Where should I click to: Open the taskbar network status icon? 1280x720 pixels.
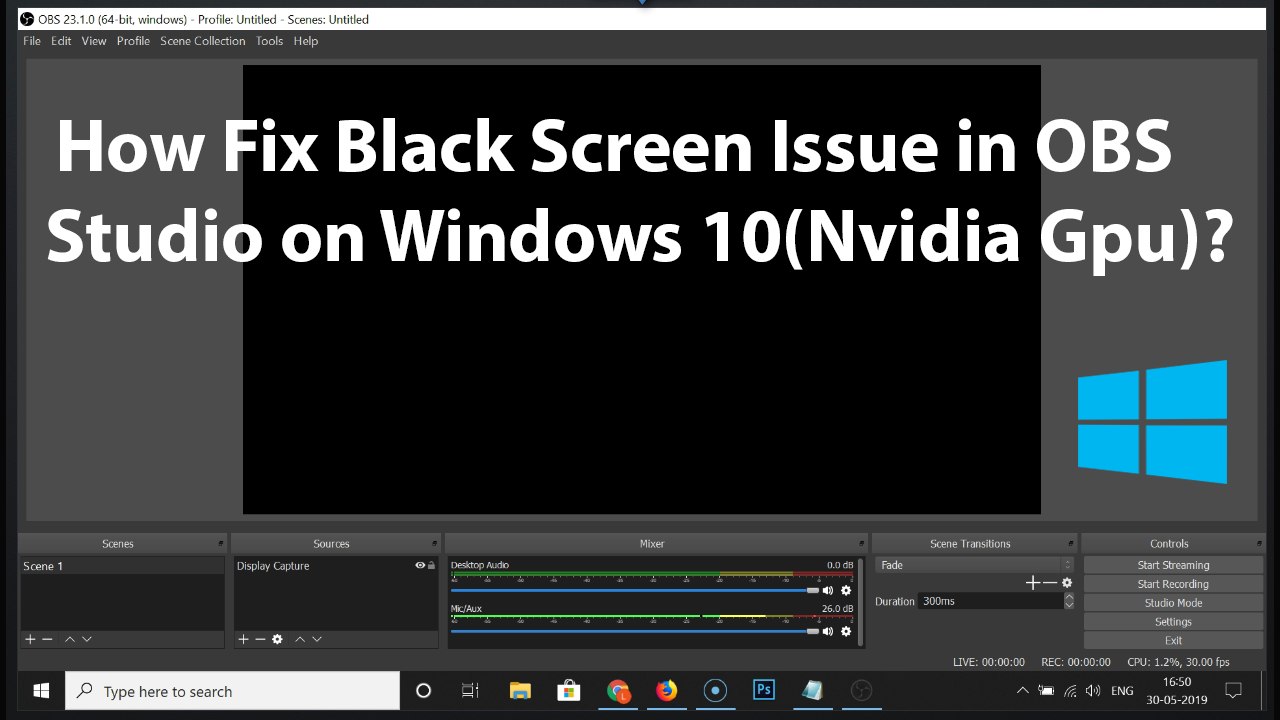coord(1071,691)
